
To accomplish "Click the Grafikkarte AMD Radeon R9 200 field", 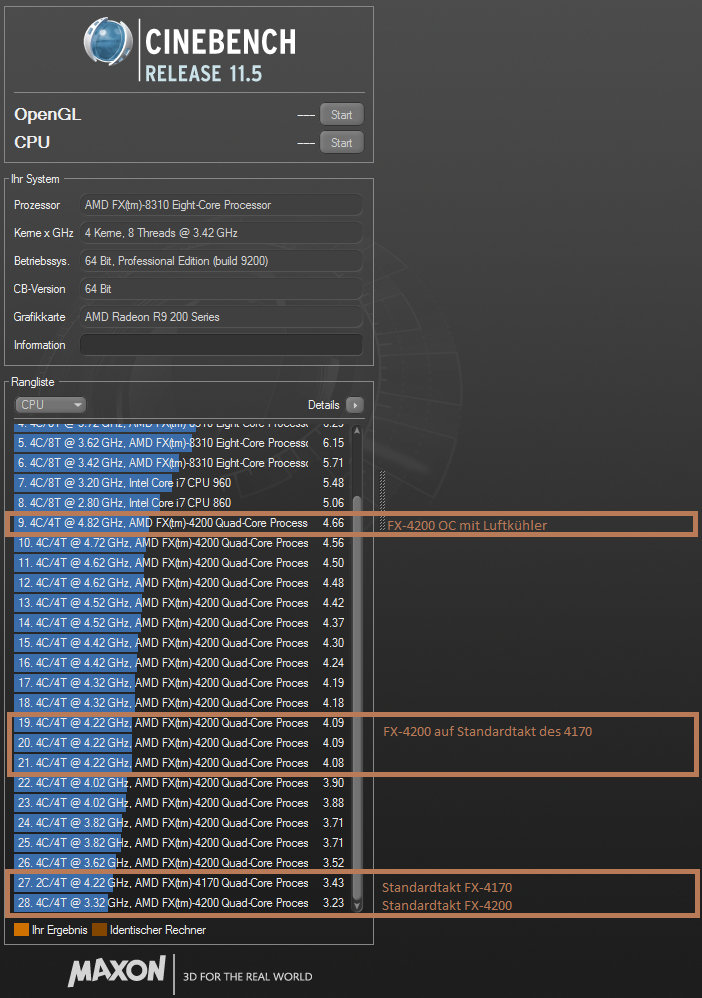I will tap(221, 317).
